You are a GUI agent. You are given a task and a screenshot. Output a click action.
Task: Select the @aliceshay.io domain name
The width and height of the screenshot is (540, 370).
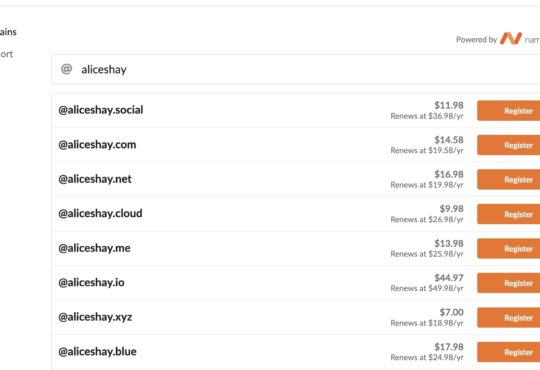[x=91, y=282]
